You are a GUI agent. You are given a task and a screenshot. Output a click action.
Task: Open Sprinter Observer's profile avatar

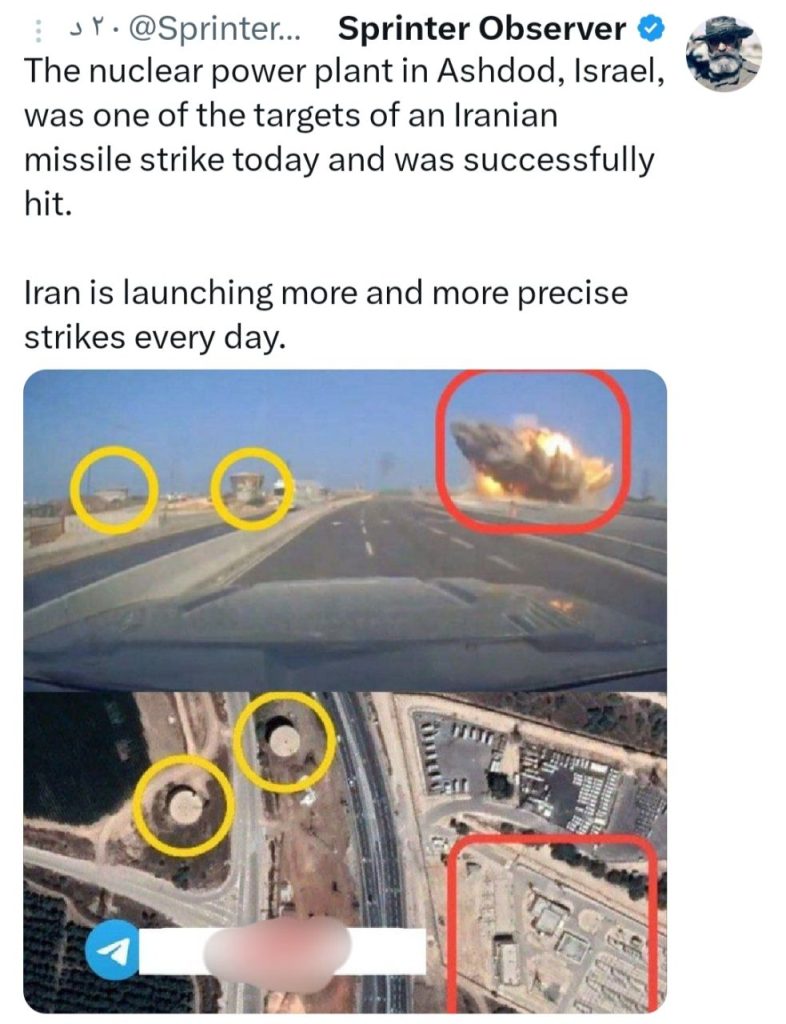pyautogui.click(x=723, y=54)
